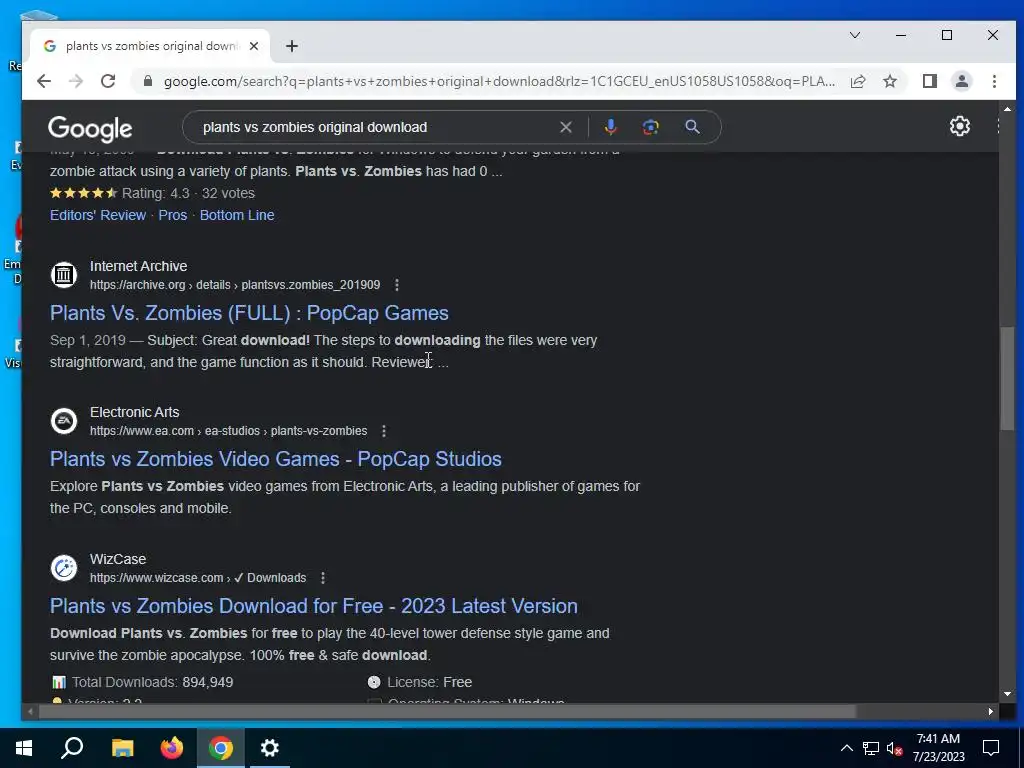
Task: Open more options for WizCase result
Action: pyautogui.click(x=323, y=578)
